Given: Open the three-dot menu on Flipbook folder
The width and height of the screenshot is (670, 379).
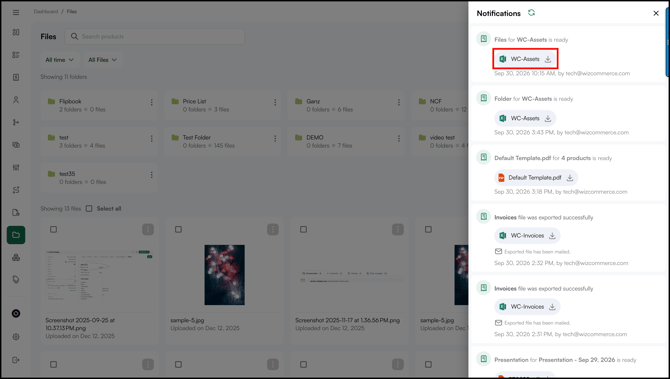Looking at the screenshot, I should [x=151, y=103].
